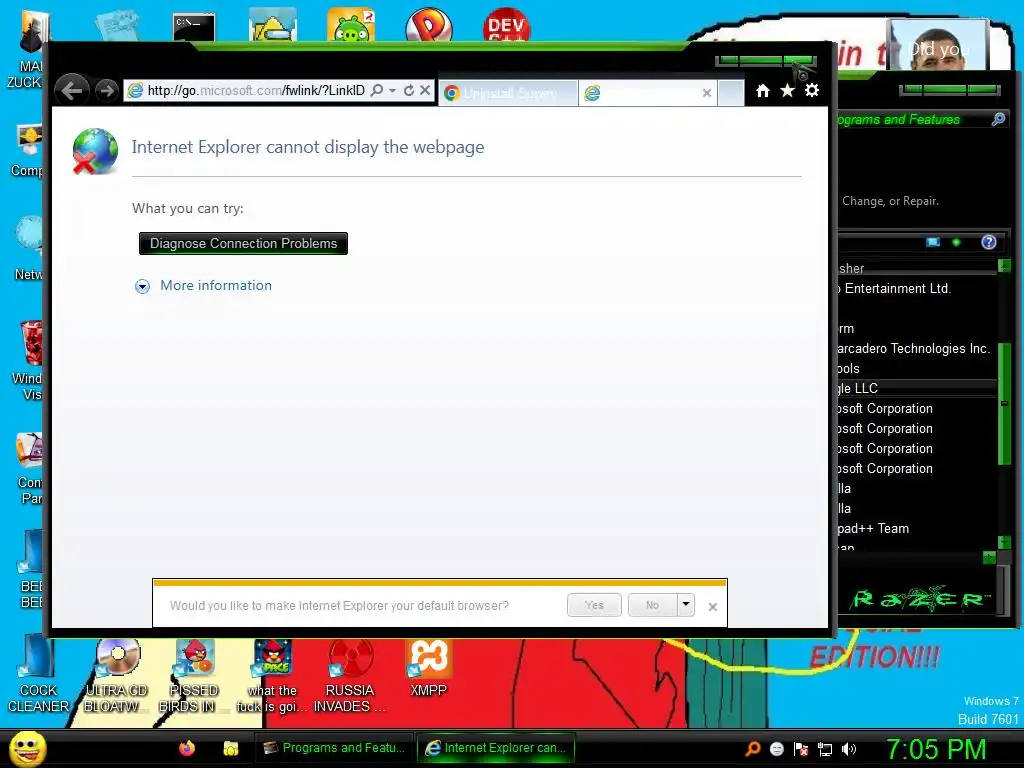Open the DEV C++ desktop icon
Screen dimensions: 1024x768
(506, 25)
